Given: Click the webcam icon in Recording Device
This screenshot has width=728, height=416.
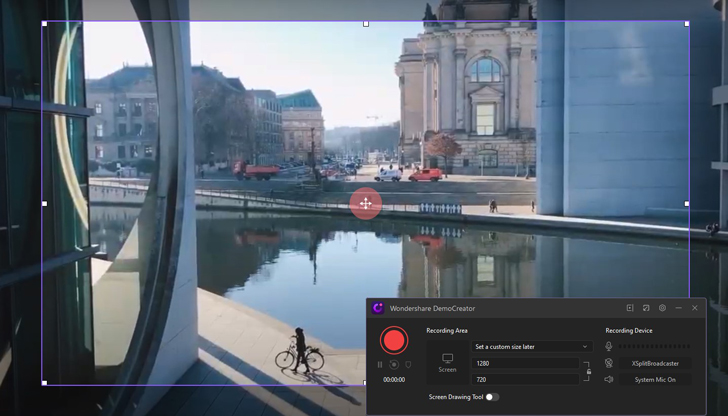Looking at the screenshot, I should pos(609,363).
